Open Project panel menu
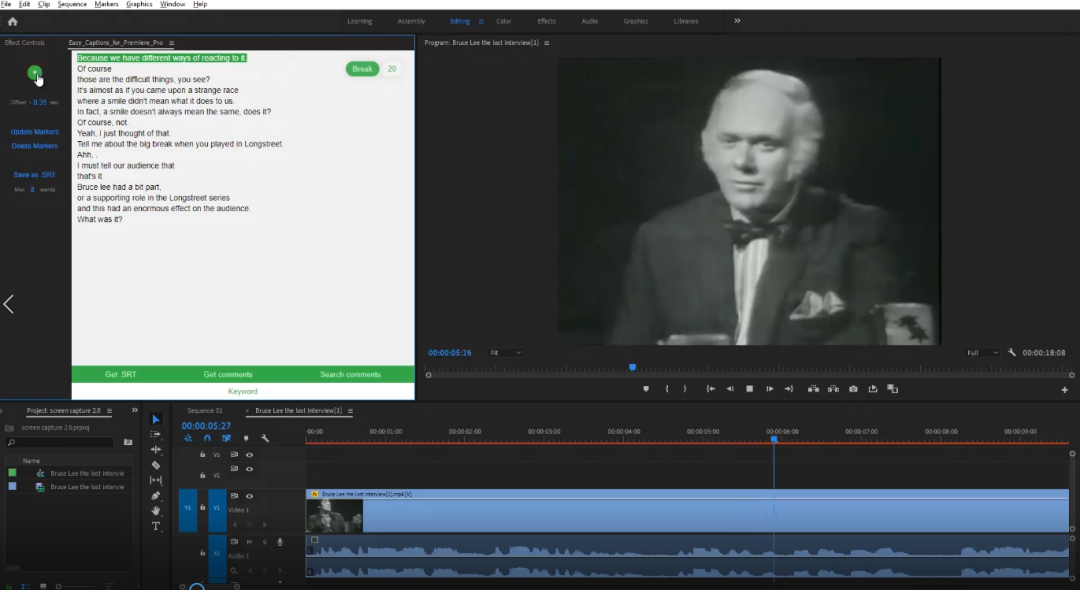The image size is (1080, 590). pos(109,411)
